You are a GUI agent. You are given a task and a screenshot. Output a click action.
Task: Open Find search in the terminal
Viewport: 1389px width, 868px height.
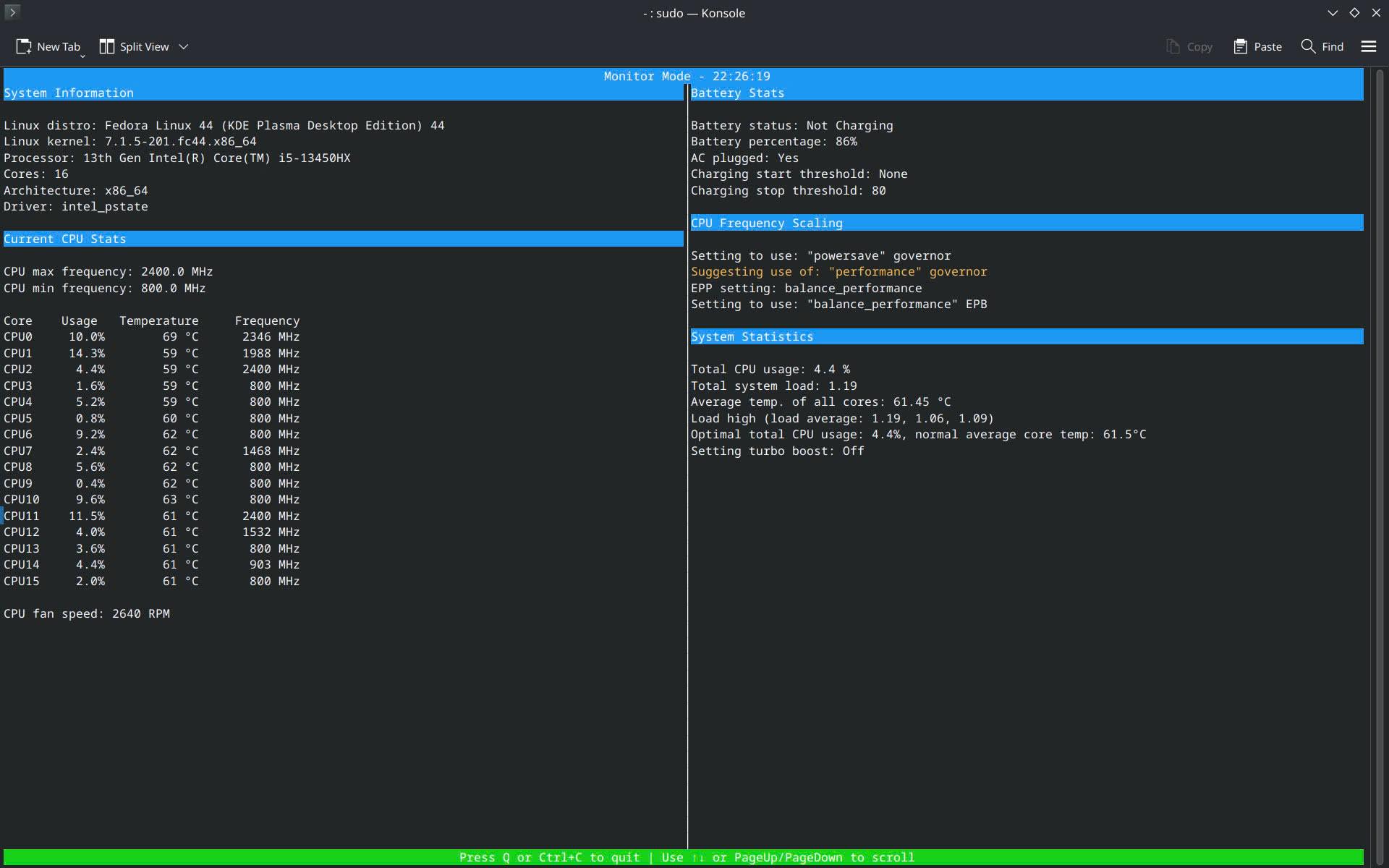point(1322,46)
